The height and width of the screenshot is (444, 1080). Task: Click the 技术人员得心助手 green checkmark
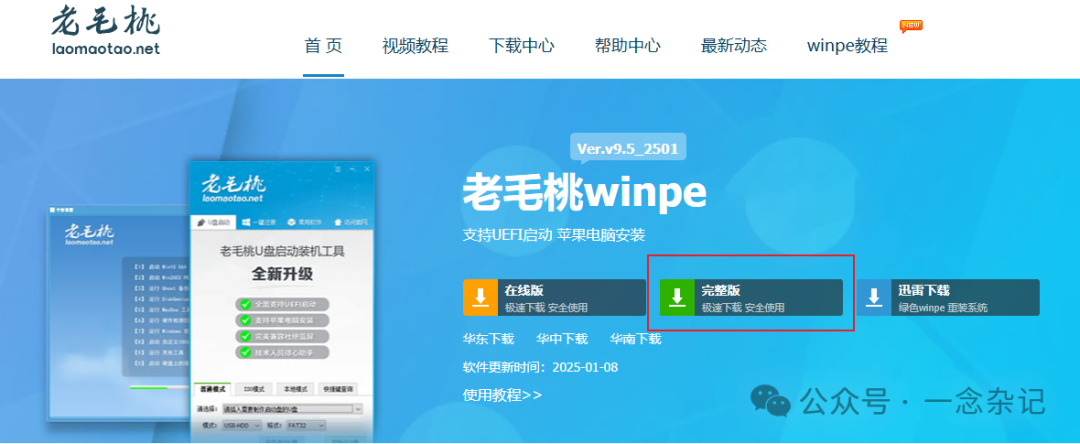click(244, 352)
